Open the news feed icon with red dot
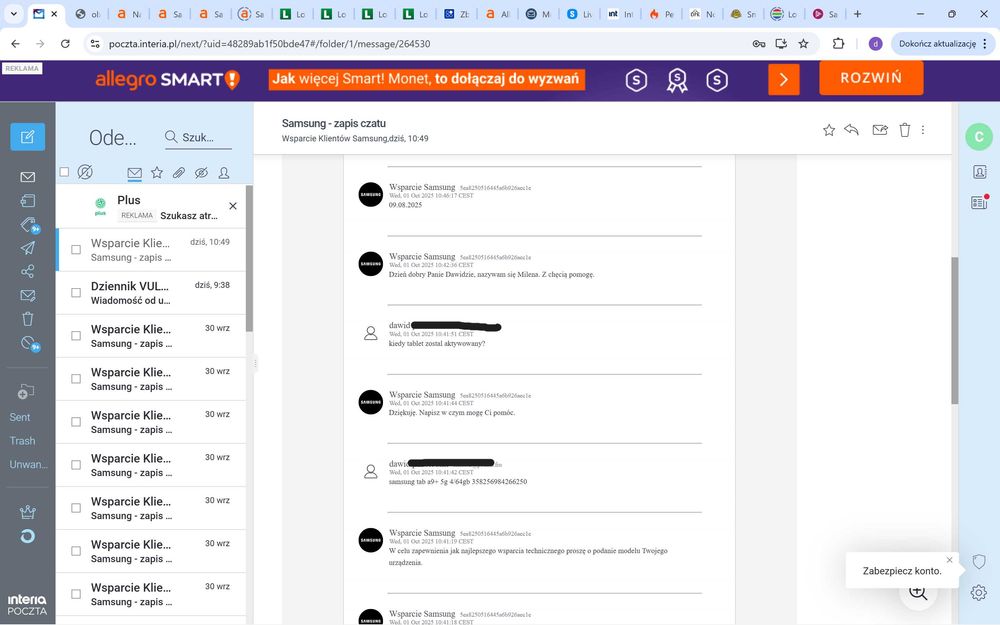The image size is (1000, 625). (980, 202)
